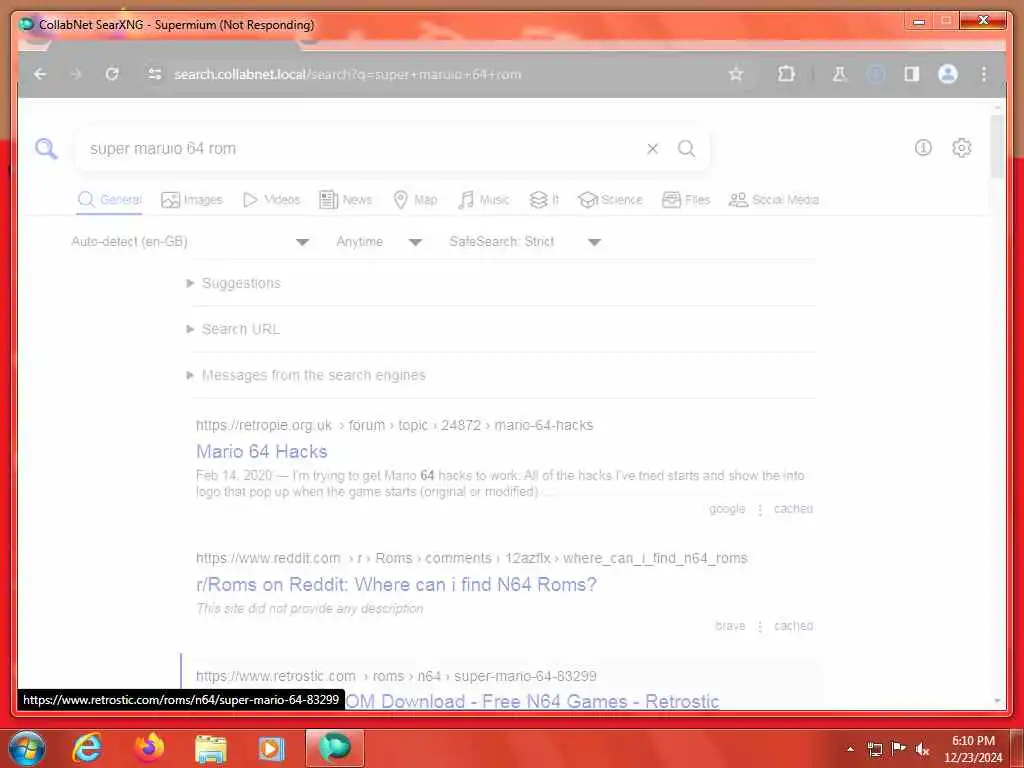Switch to the Files tab
Viewport: 1024px width, 768px height.
click(686, 200)
